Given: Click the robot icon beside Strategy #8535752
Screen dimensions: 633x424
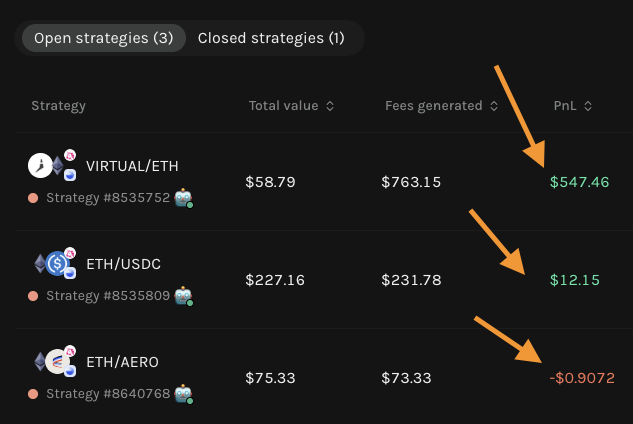Looking at the screenshot, I should coord(183,198).
